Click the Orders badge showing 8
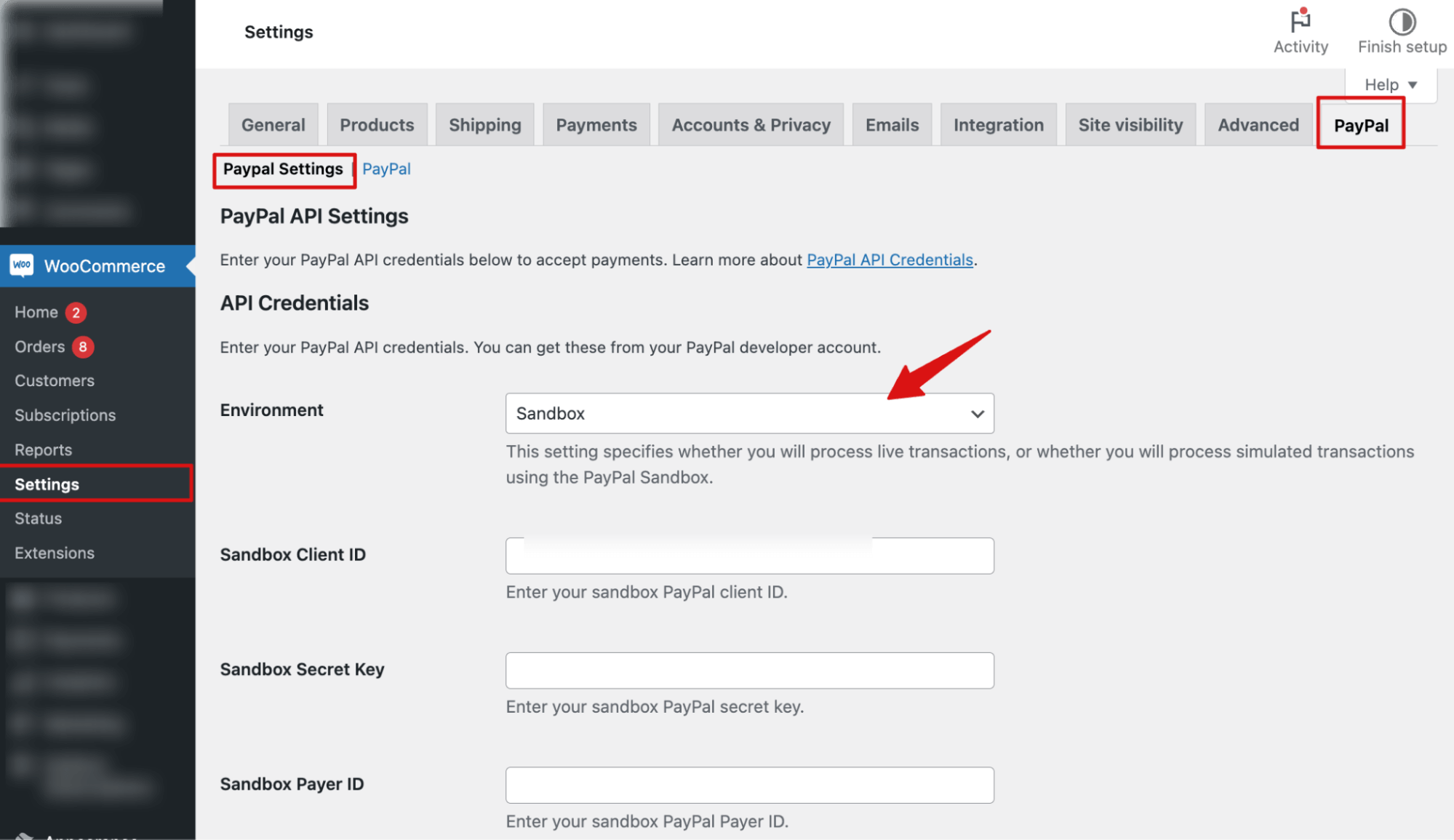The image size is (1454, 840). click(83, 347)
